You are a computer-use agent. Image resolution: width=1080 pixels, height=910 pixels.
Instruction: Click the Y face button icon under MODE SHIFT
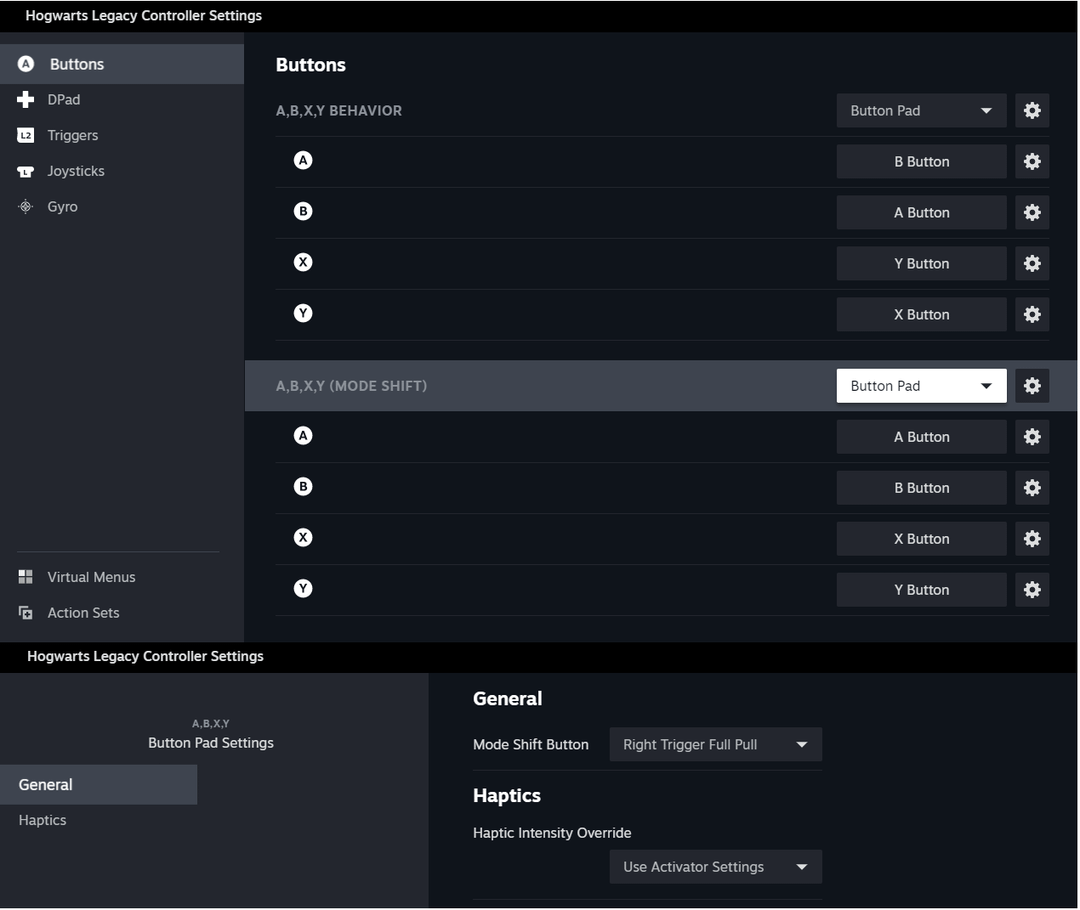pyautogui.click(x=303, y=588)
